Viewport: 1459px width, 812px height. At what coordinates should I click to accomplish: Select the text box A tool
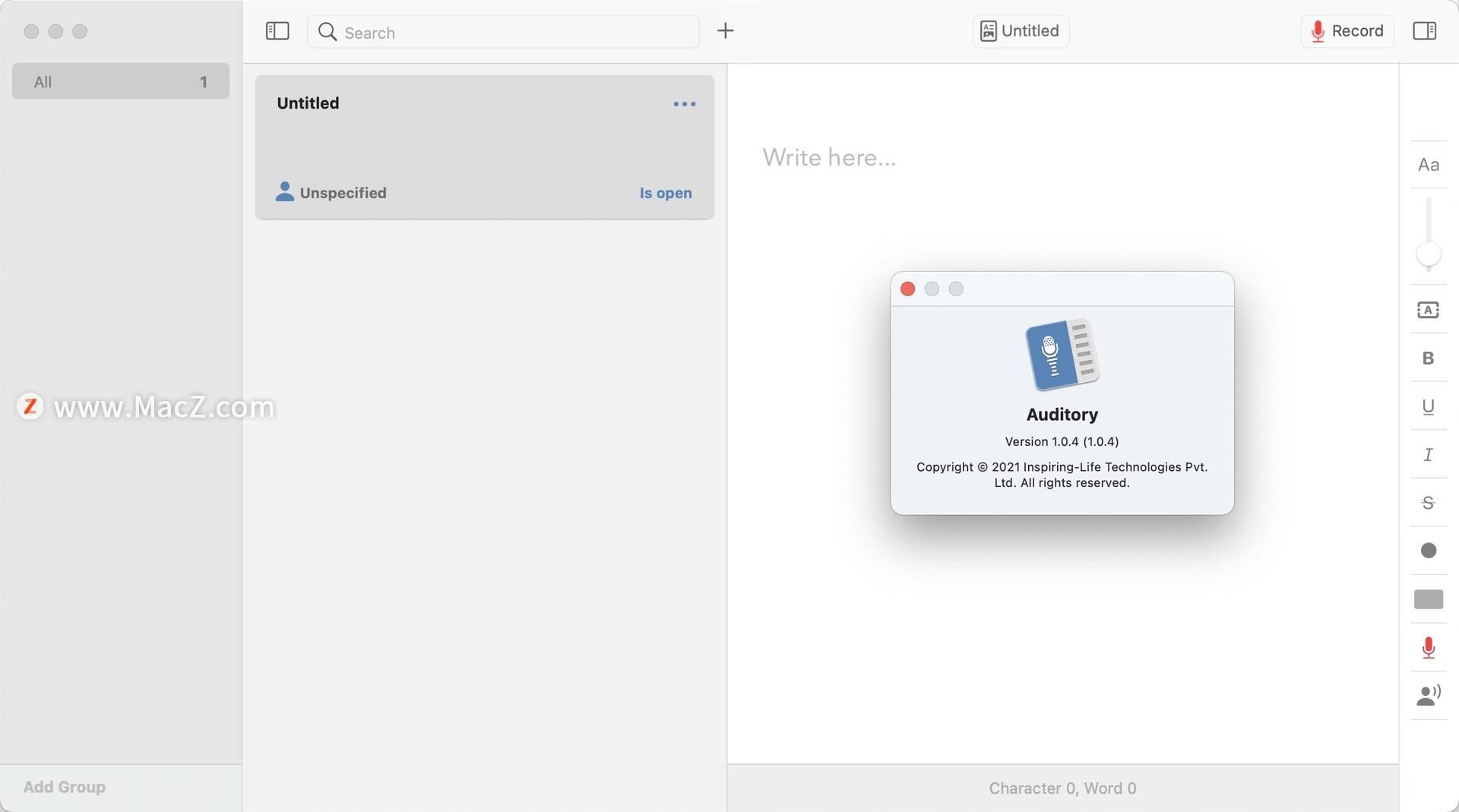coord(1429,310)
